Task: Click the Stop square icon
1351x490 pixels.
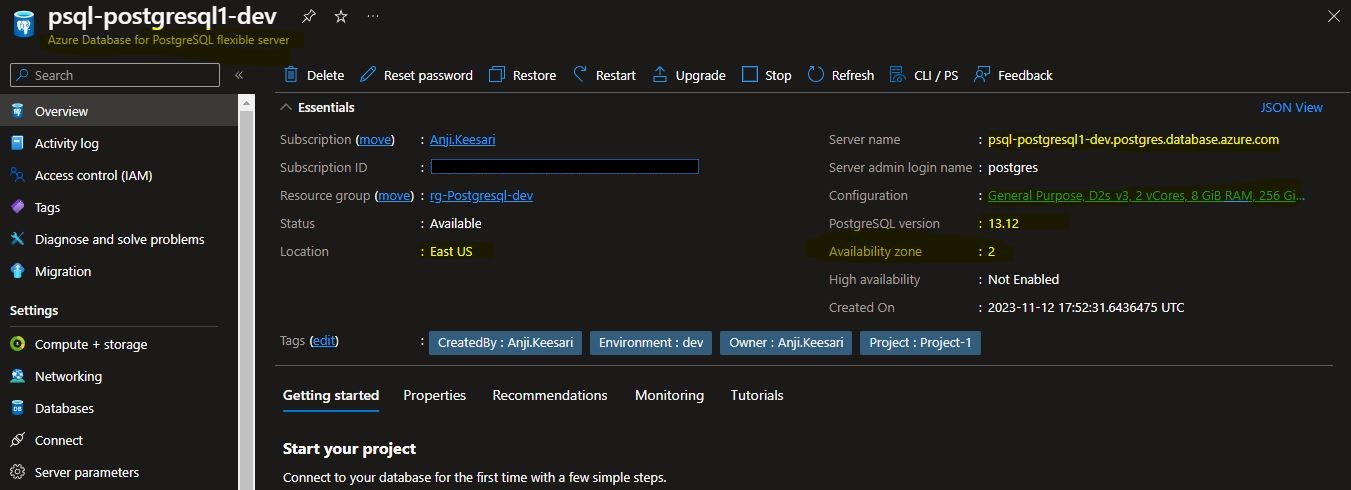Action: tap(750, 75)
